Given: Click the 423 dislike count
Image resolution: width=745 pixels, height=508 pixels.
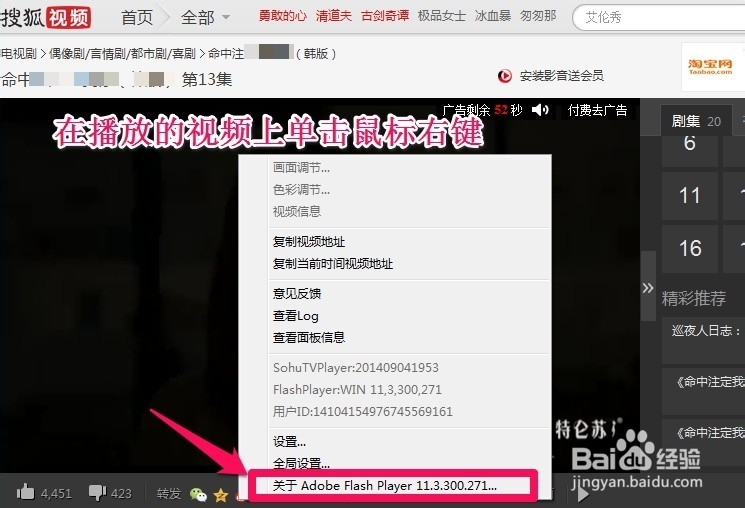Looking at the screenshot, I should tap(121, 494).
